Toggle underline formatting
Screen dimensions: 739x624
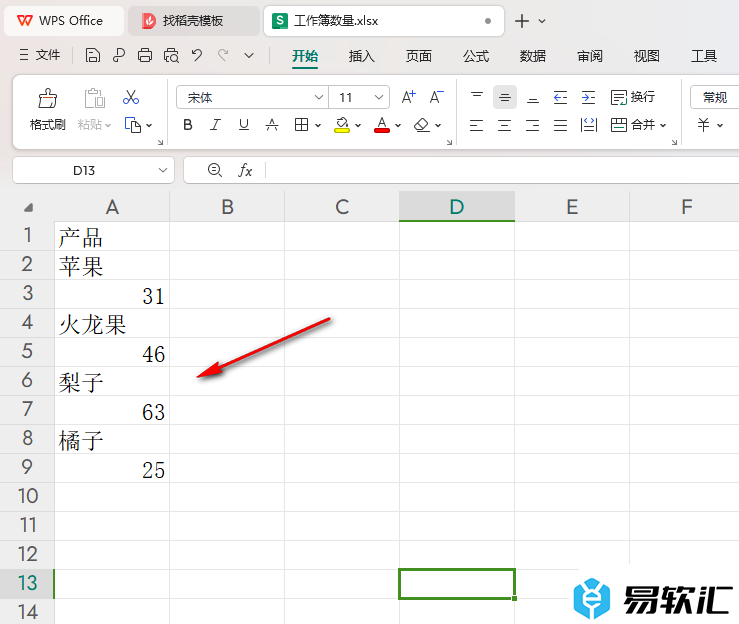[x=244, y=125]
